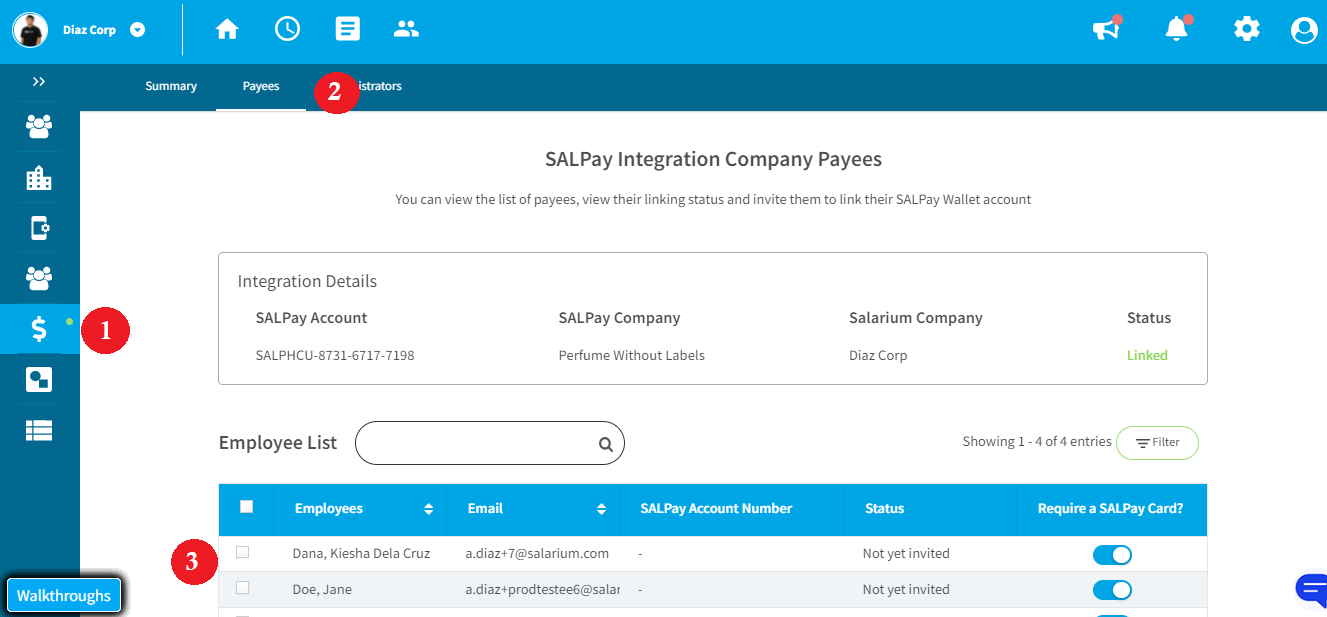Switch to the Payees tab
This screenshot has width=1327, height=617.
(x=261, y=86)
